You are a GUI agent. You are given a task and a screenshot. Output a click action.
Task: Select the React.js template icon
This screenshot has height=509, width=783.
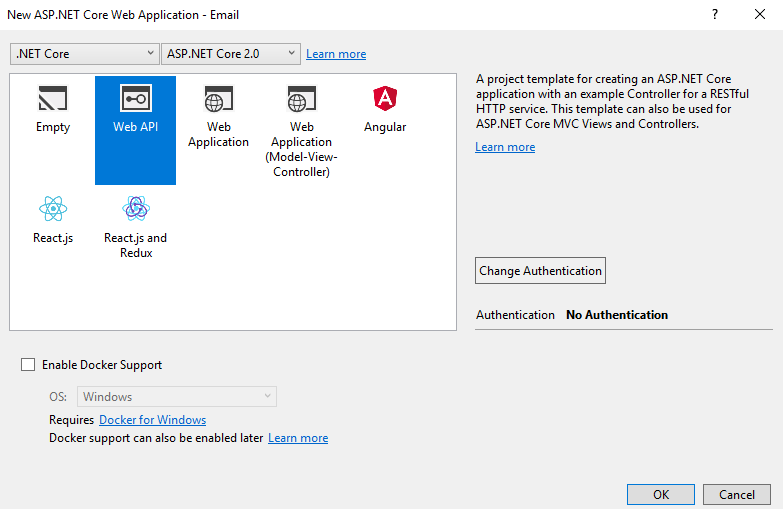(53, 208)
